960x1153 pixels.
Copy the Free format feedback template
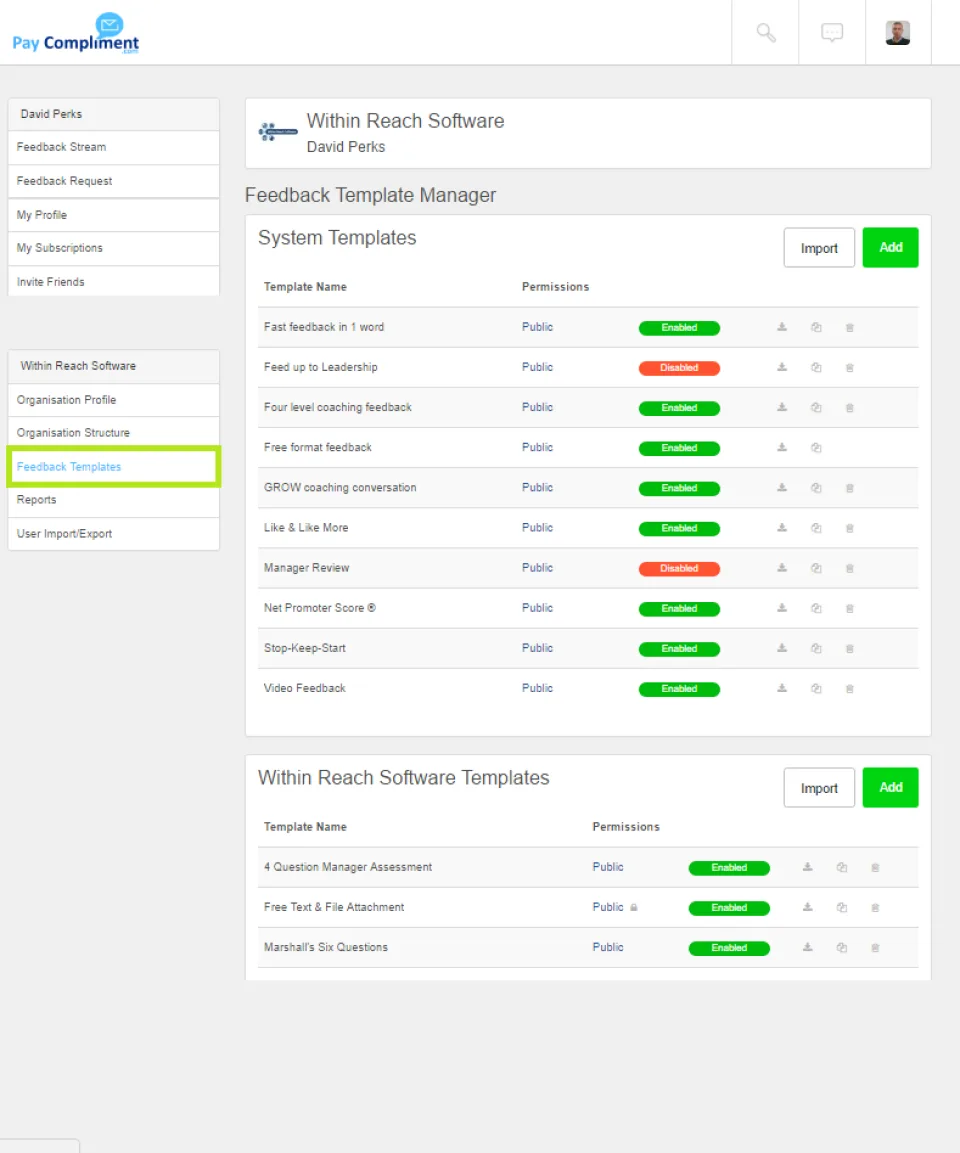(816, 447)
